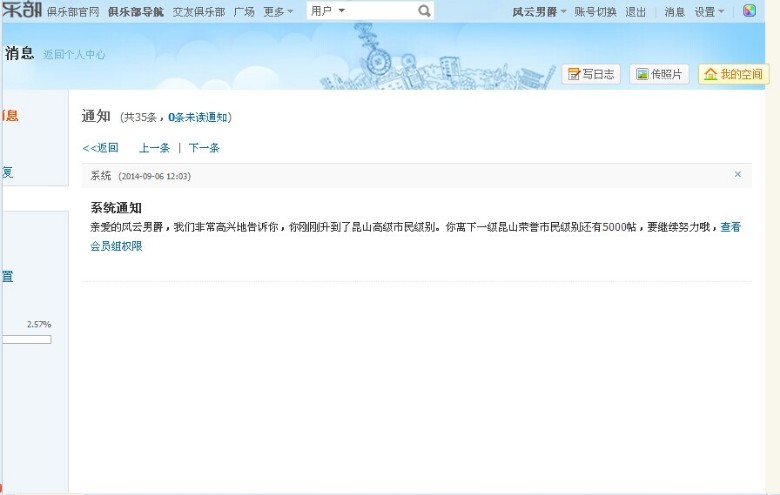Open 俱乐部导航 in top navigation
Viewport: 780px width, 495px height.
click(136, 11)
